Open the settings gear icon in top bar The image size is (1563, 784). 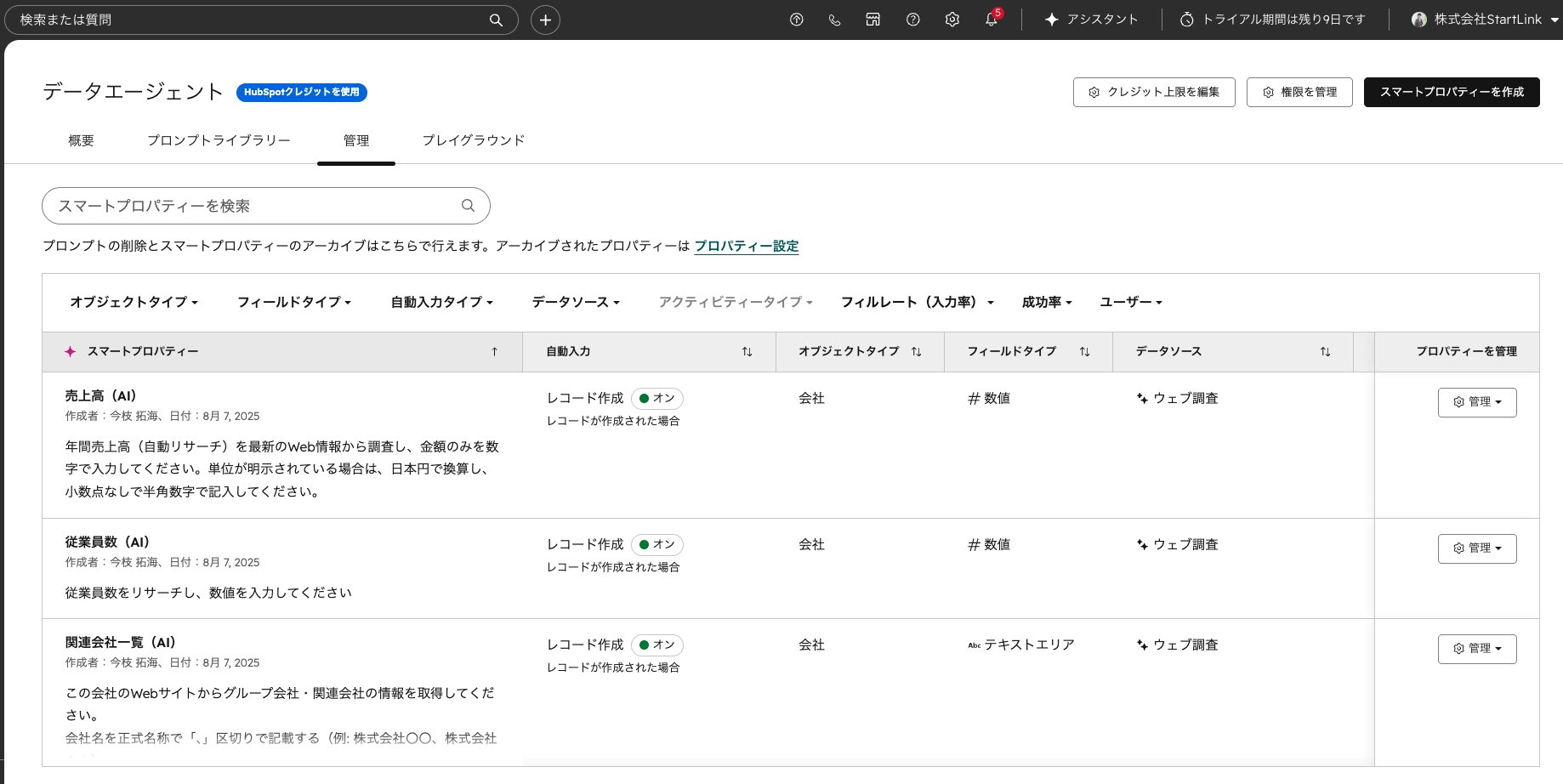[x=952, y=20]
